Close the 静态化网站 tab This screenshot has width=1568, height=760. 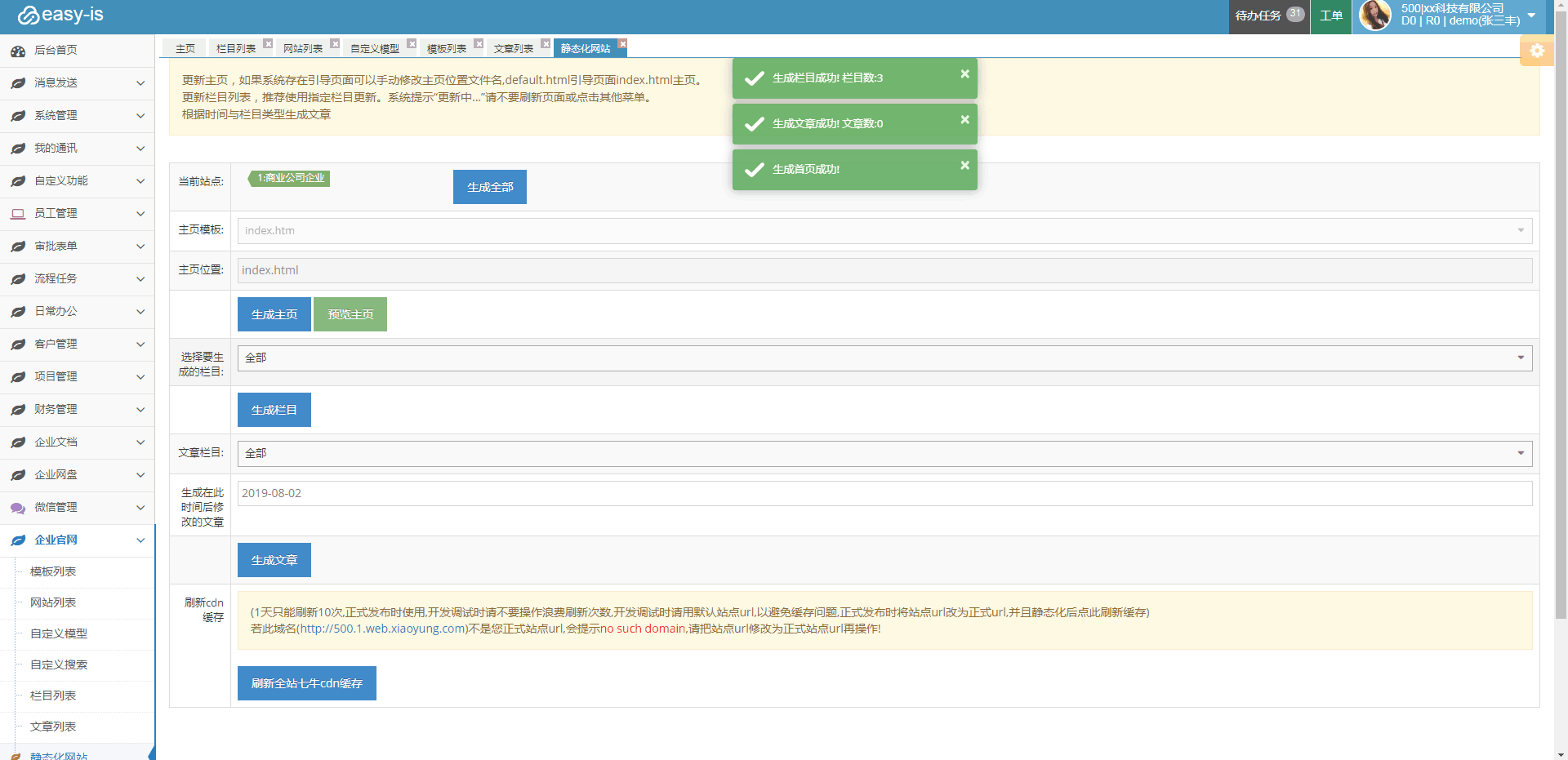(622, 43)
